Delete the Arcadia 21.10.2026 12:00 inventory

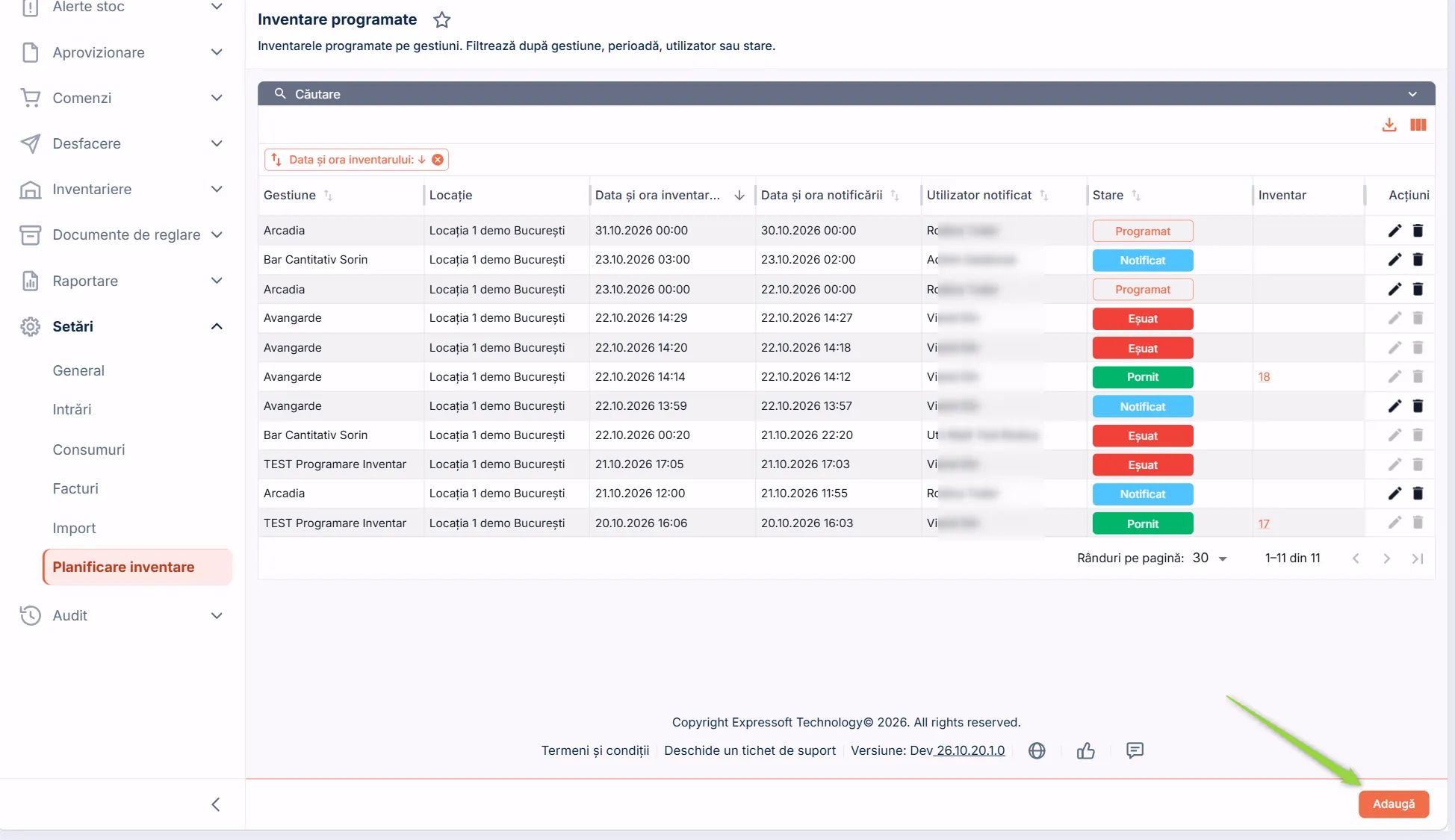pos(1418,494)
